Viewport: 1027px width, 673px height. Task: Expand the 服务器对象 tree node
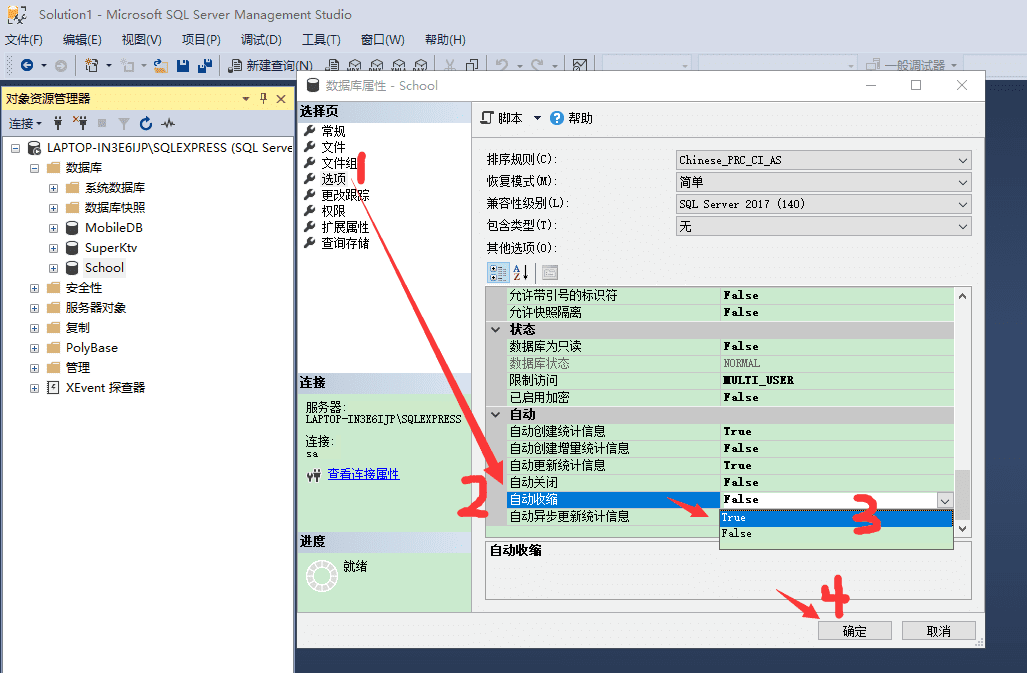coord(35,308)
